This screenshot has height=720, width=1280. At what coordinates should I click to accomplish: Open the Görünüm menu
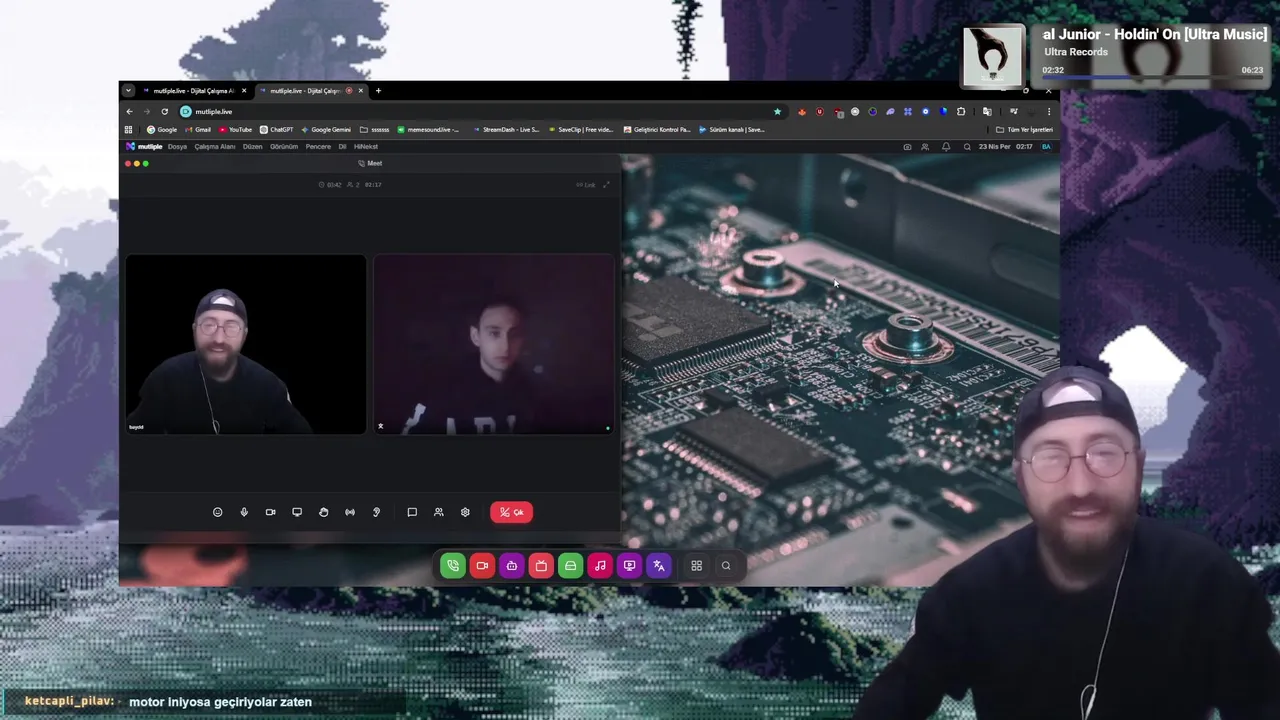coord(284,147)
